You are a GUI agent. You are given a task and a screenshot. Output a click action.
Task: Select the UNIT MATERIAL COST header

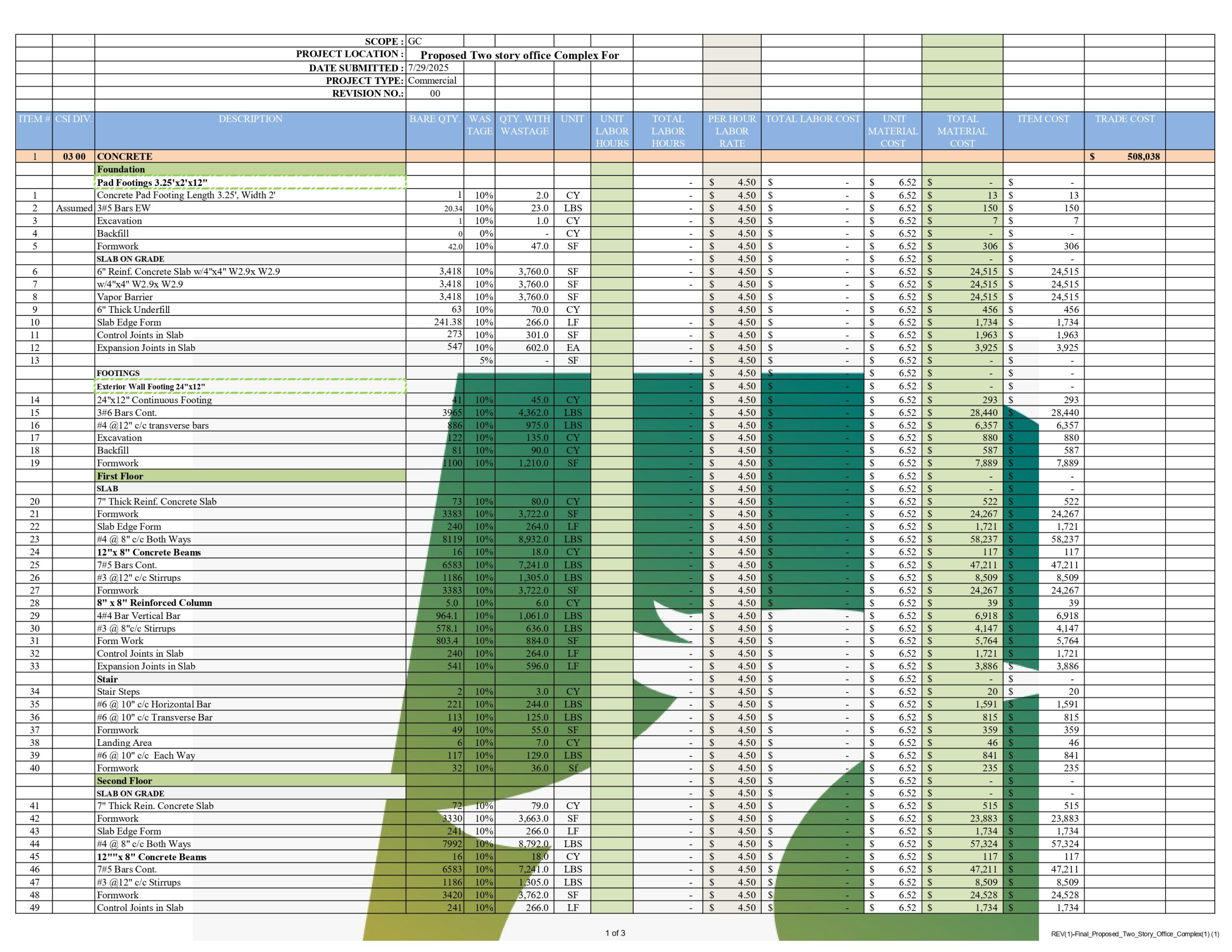(x=893, y=131)
